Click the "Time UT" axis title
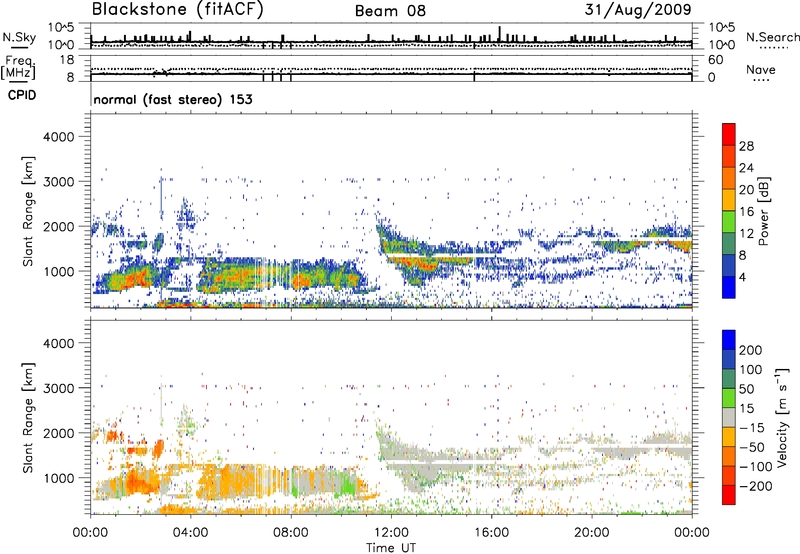This screenshot has width=800, height=554. (x=391, y=548)
